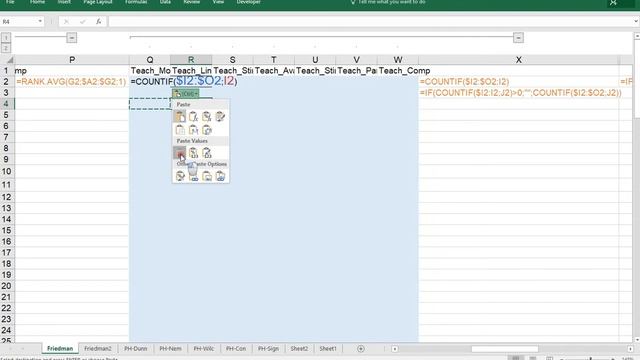The width and height of the screenshot is (640, 360).
Task: Click the Name Box showing R4
Action: [19, 22]
